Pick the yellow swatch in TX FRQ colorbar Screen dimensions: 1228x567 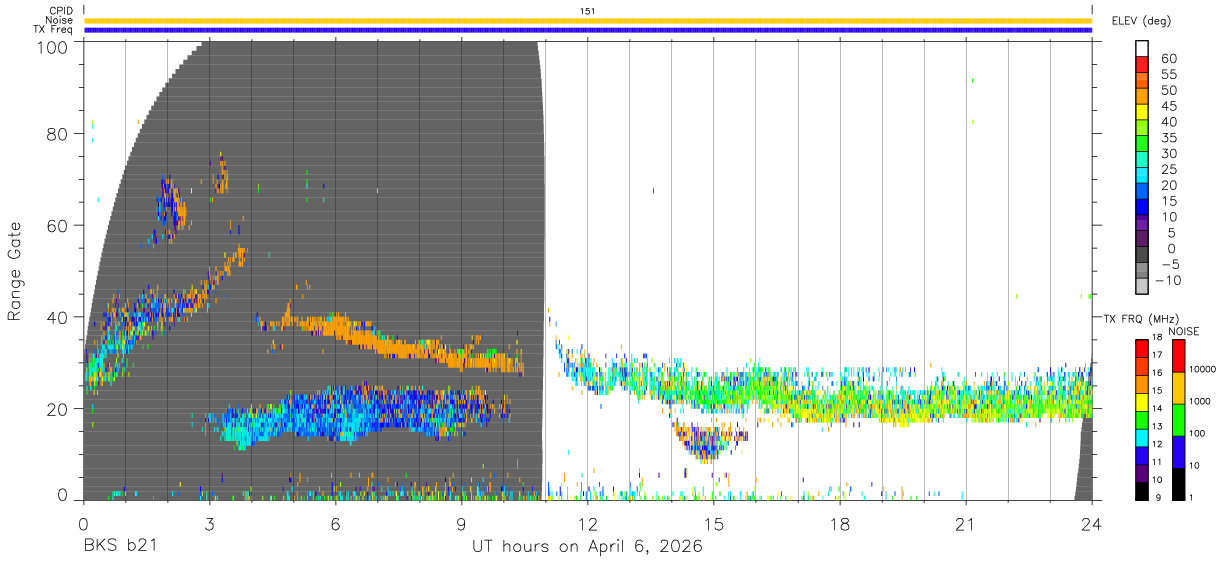pos(1142,403)
